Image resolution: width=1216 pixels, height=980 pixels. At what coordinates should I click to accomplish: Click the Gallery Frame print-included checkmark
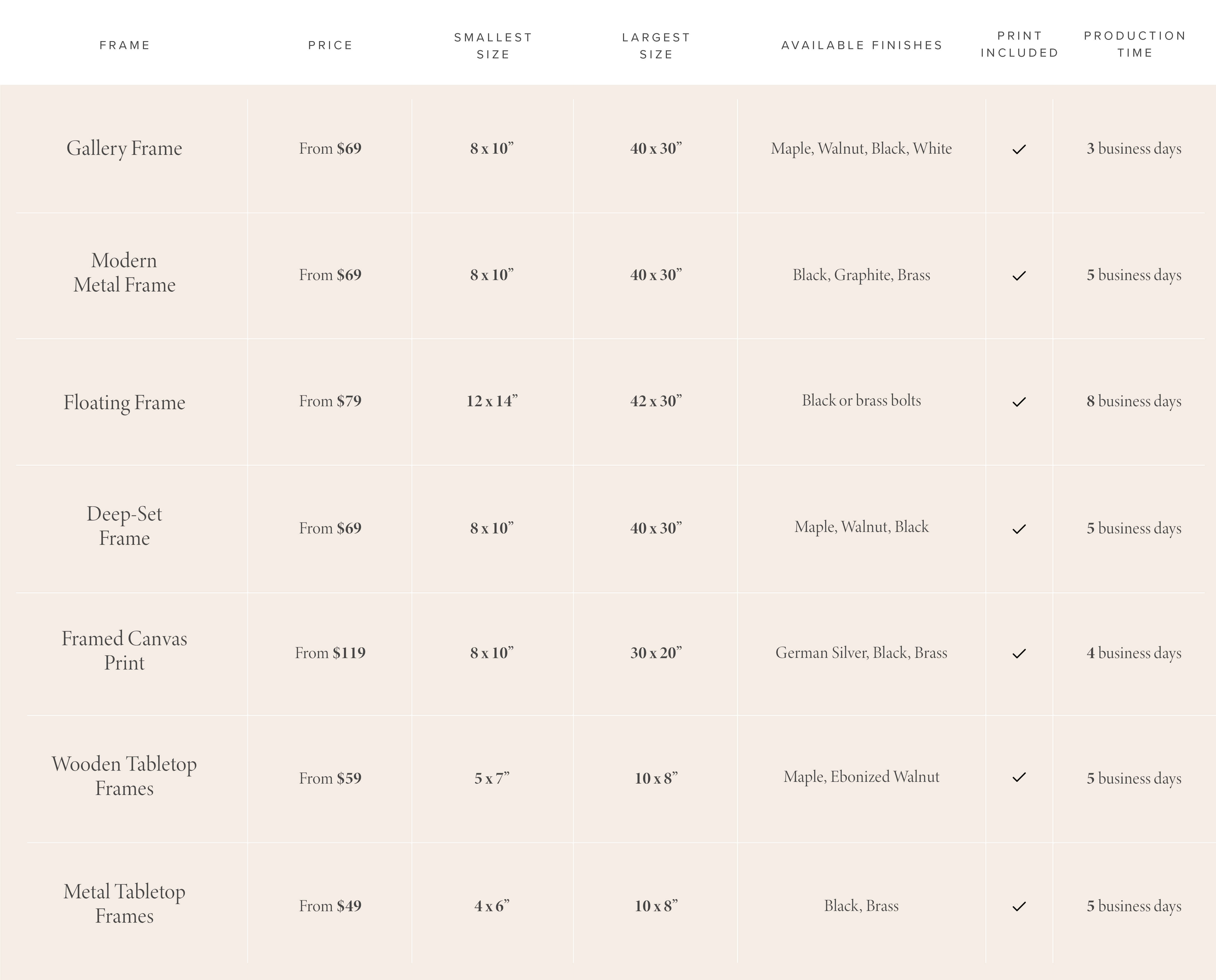[x=1019, y=149]
